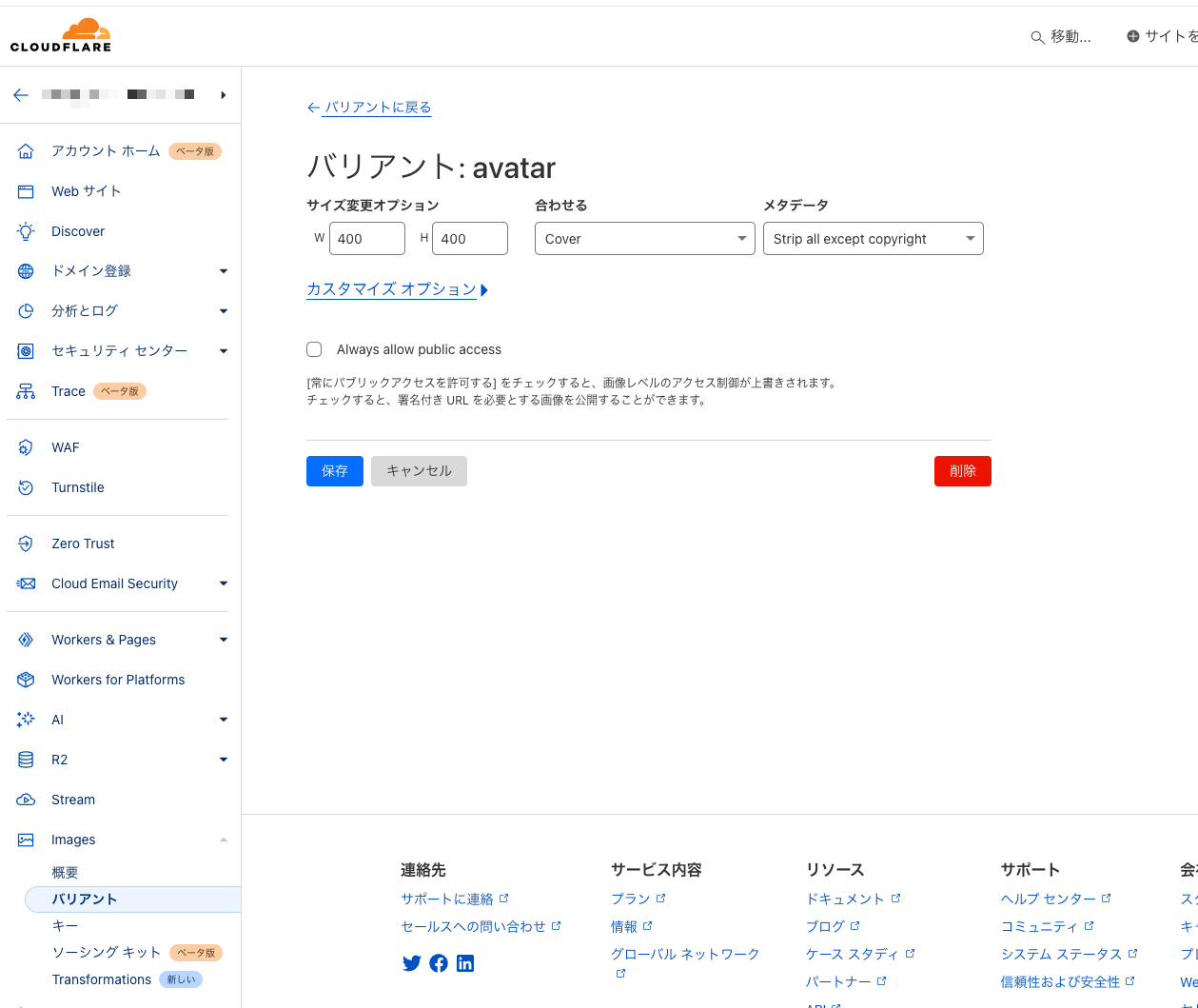Click the 移動... search box
The height and width of the screenshot is (1008, 1198).
1061,37
